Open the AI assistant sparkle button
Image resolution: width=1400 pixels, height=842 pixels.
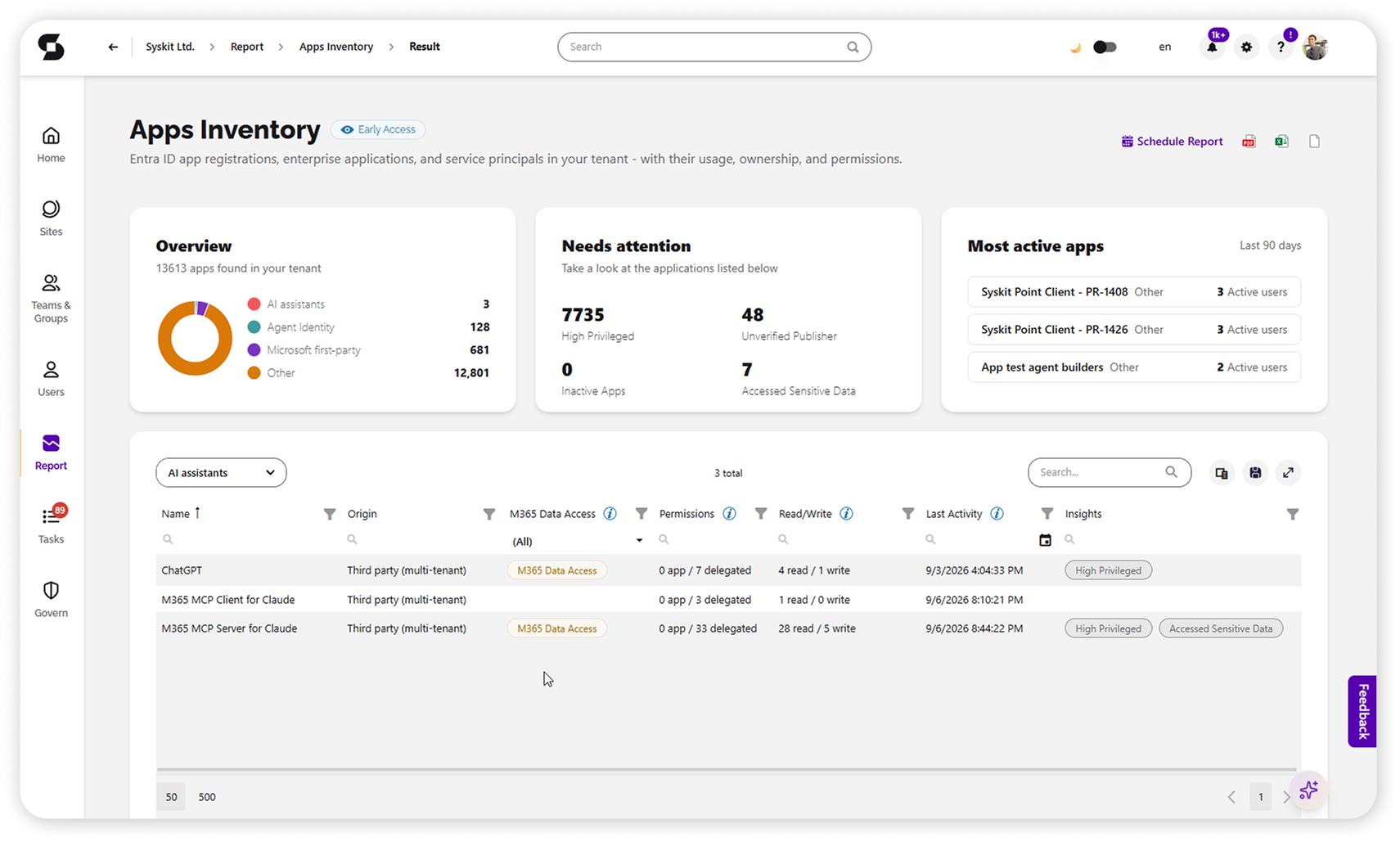(x=1308, y=790)
